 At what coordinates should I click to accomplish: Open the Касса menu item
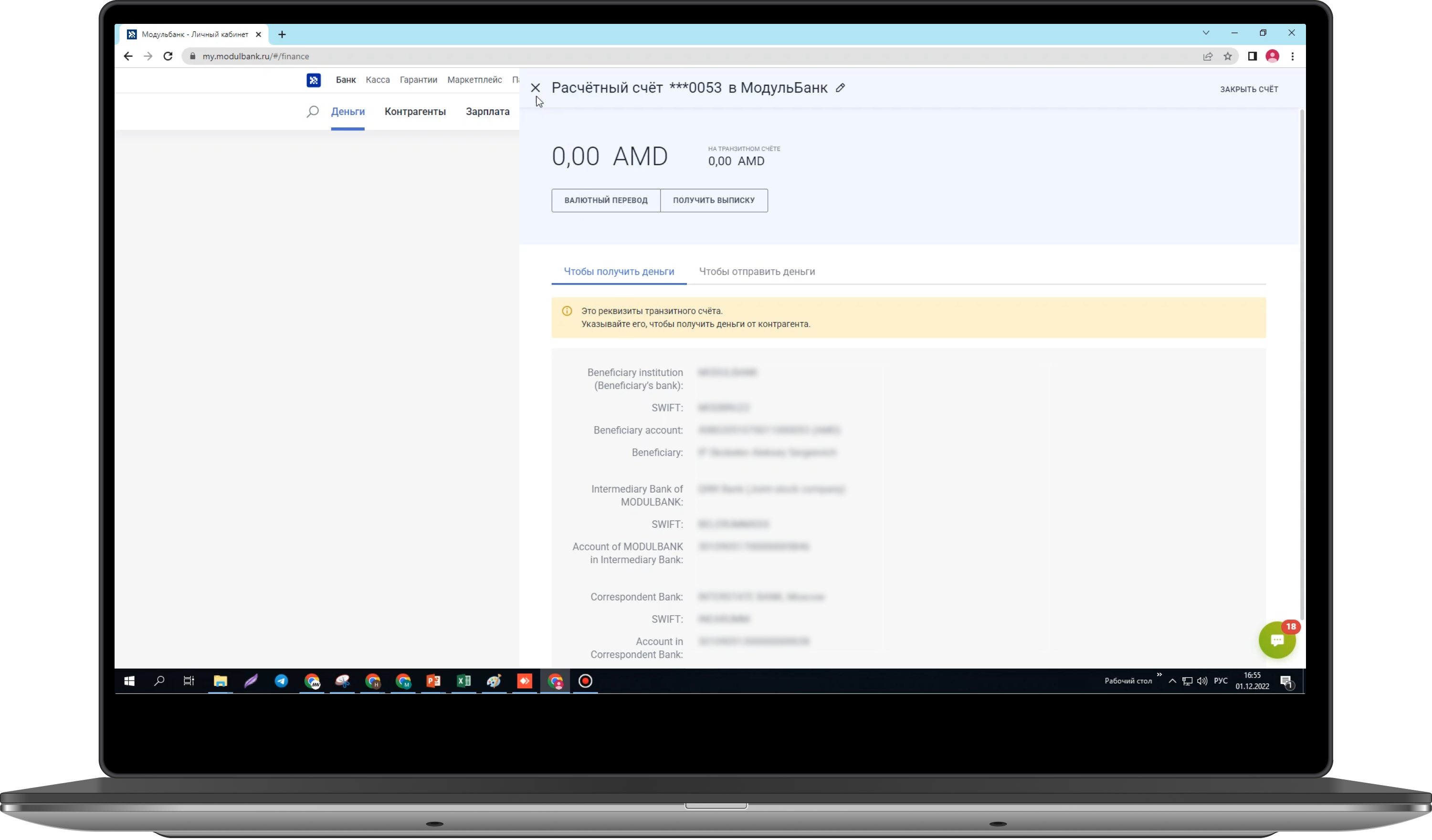(x=378, y=80)
